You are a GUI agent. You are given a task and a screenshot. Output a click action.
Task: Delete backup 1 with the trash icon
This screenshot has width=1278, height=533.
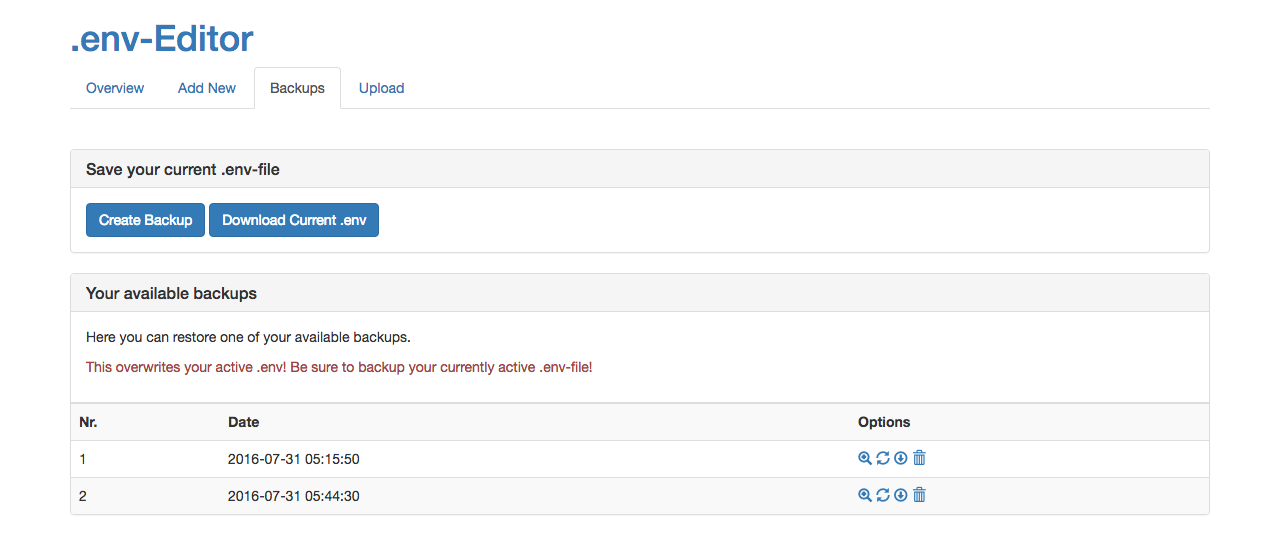pyautogui.click(x=920, y=458)
